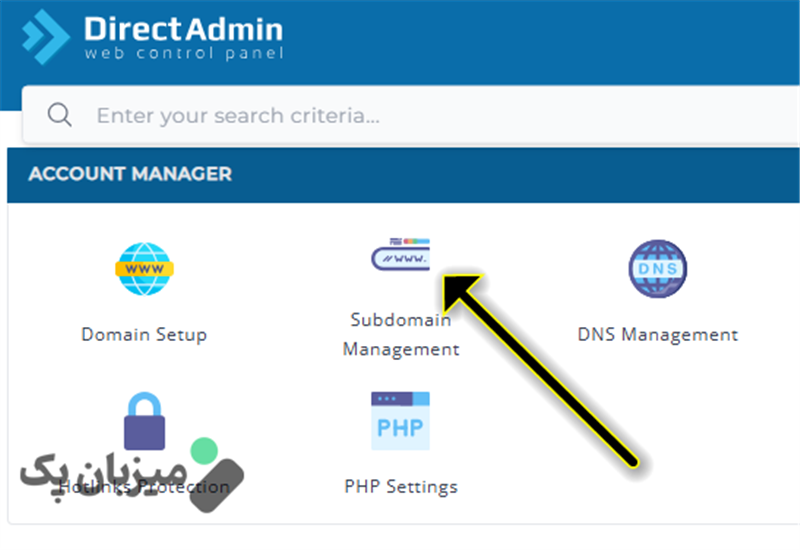Open Domain Setup via the WWW globe icon
This screenshot has height=550, width=800.
[x=144, y=269]
